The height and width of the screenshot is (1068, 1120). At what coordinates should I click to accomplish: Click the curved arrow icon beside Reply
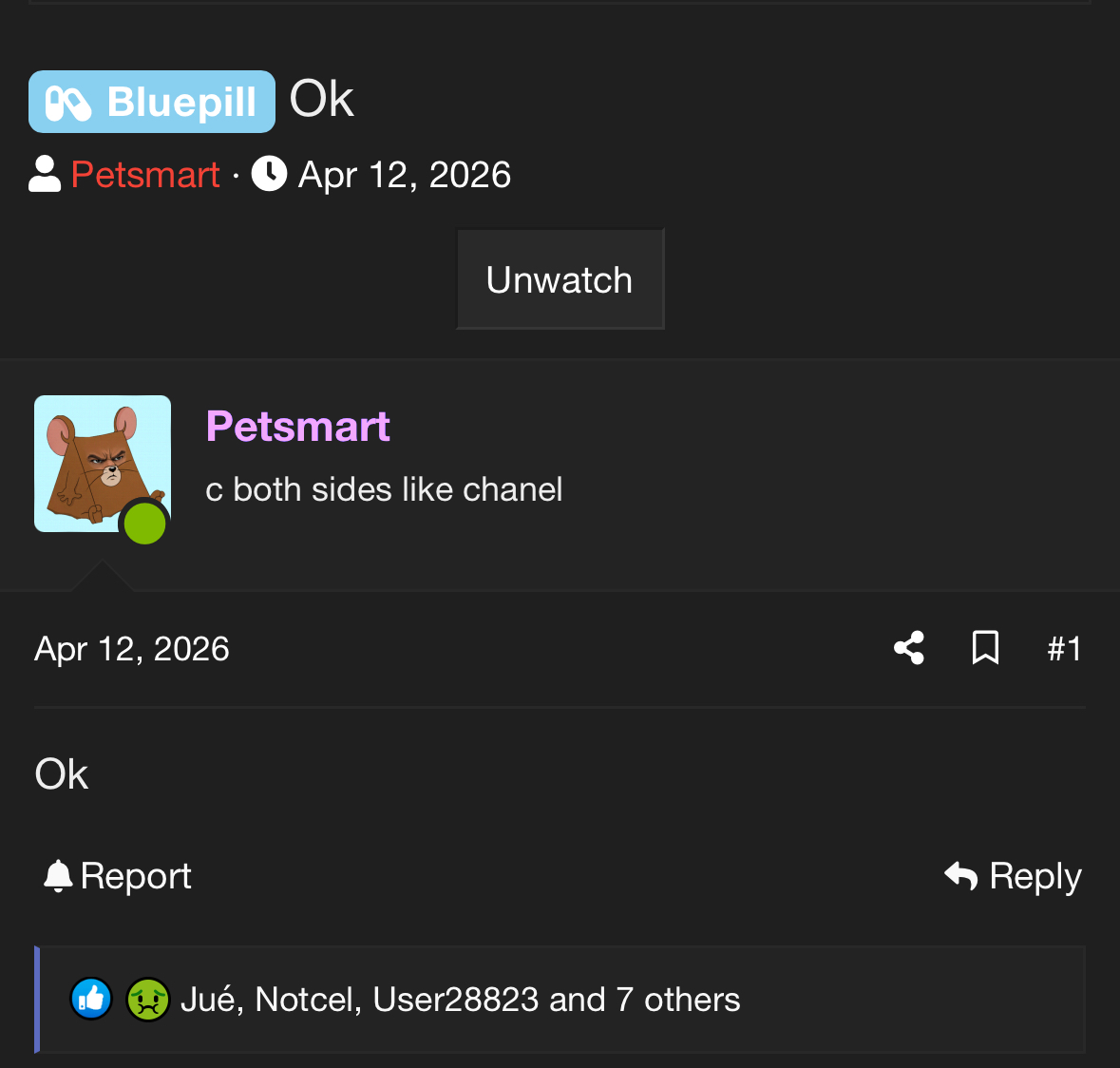pos(961,875)
